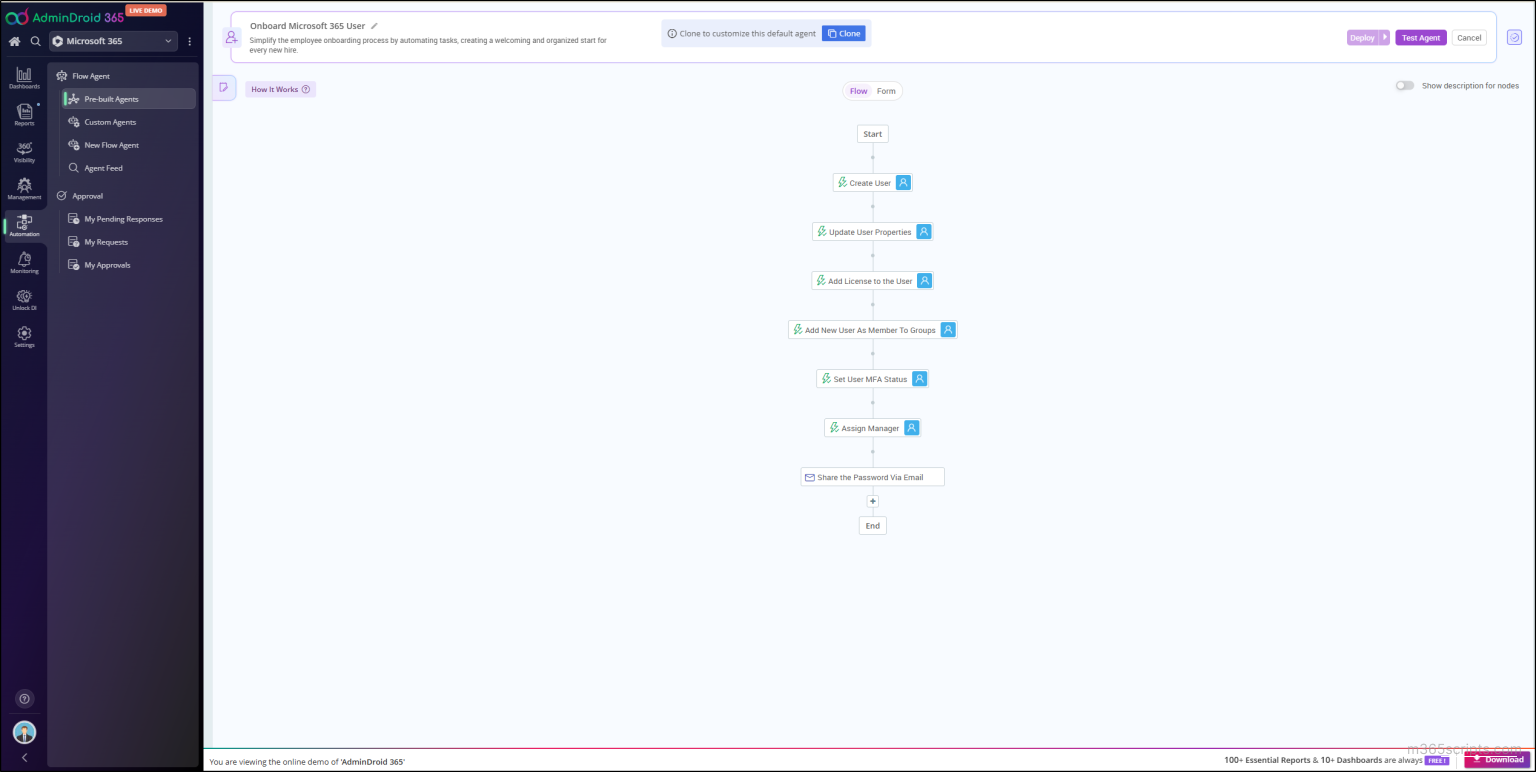The width and height of the screenshot is (1536, 772).
Task: Toggle approval badge on Assign Manager node
Action: coord(911,427)
